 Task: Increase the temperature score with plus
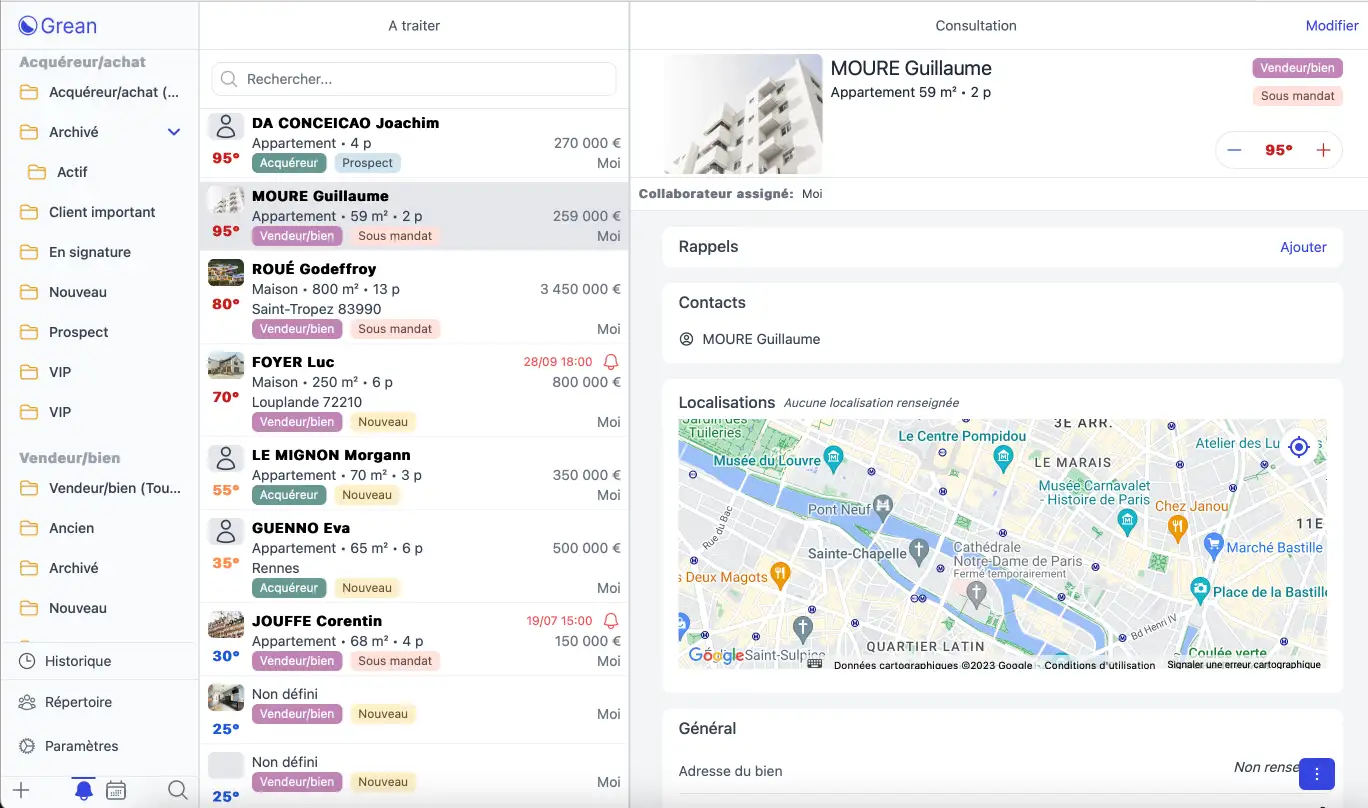[1323, 150]
